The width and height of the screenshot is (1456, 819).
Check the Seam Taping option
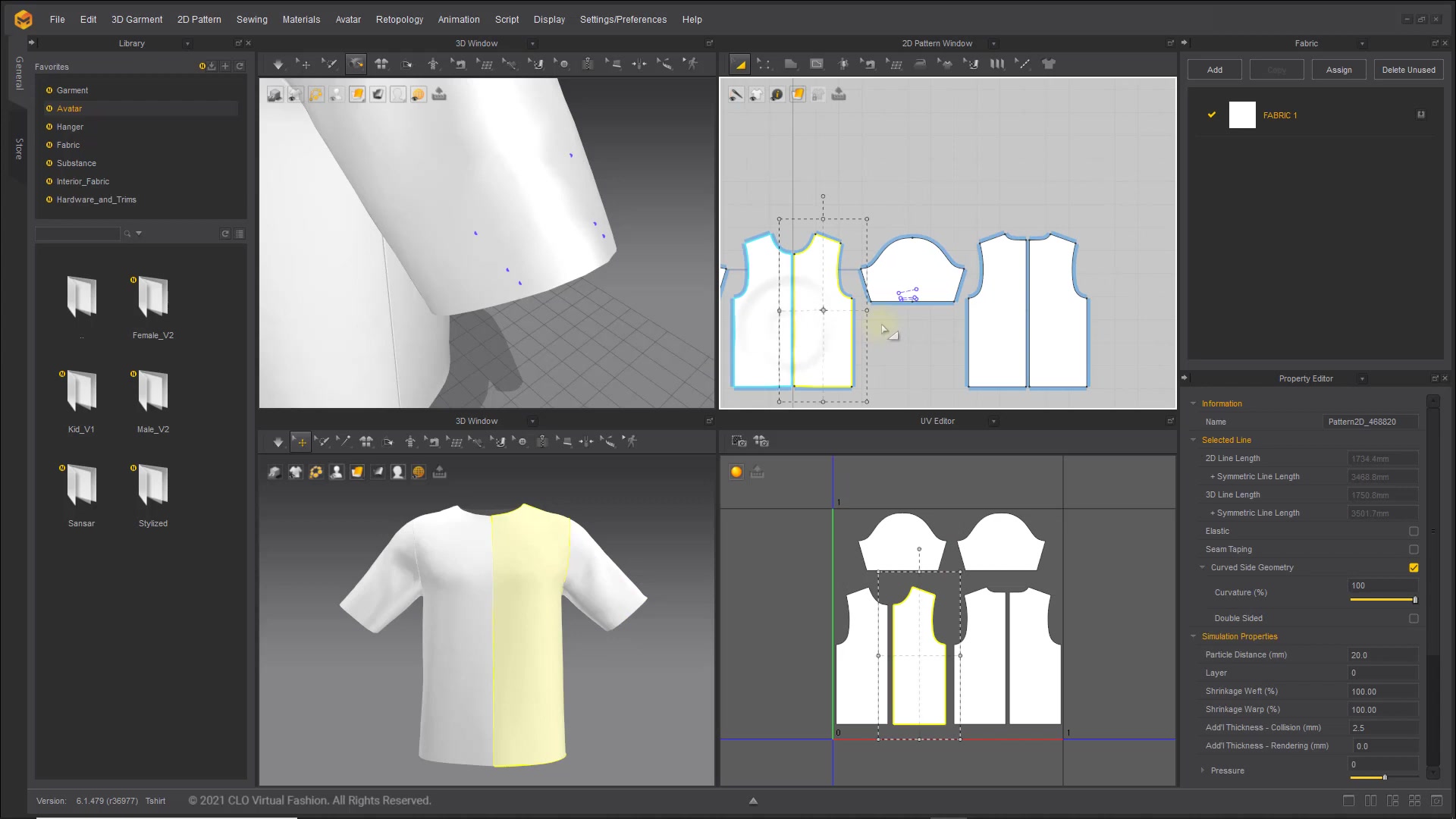(x=1414, y=549)
